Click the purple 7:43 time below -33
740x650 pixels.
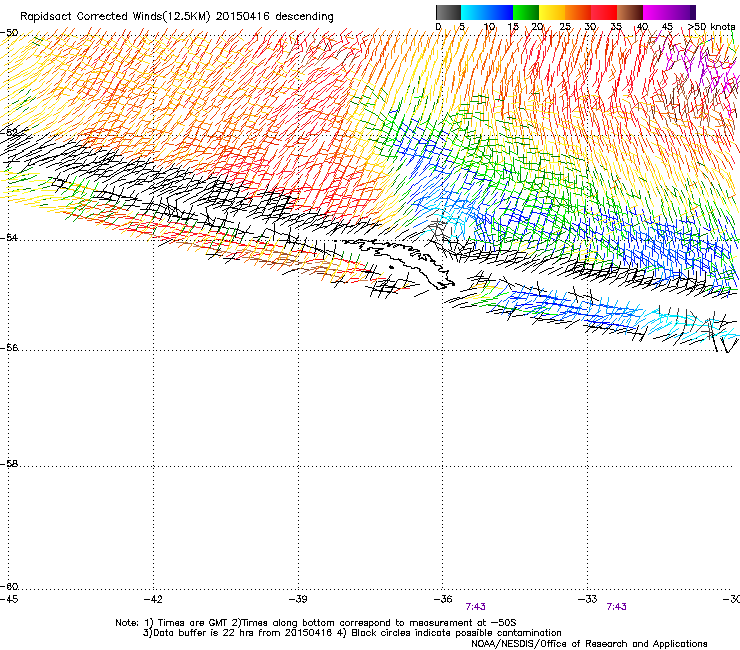616,607
